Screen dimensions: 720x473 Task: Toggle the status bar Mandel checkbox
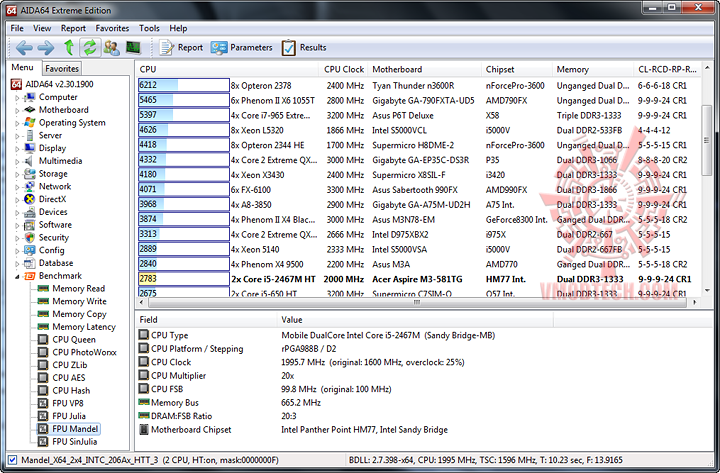(12, 460)
